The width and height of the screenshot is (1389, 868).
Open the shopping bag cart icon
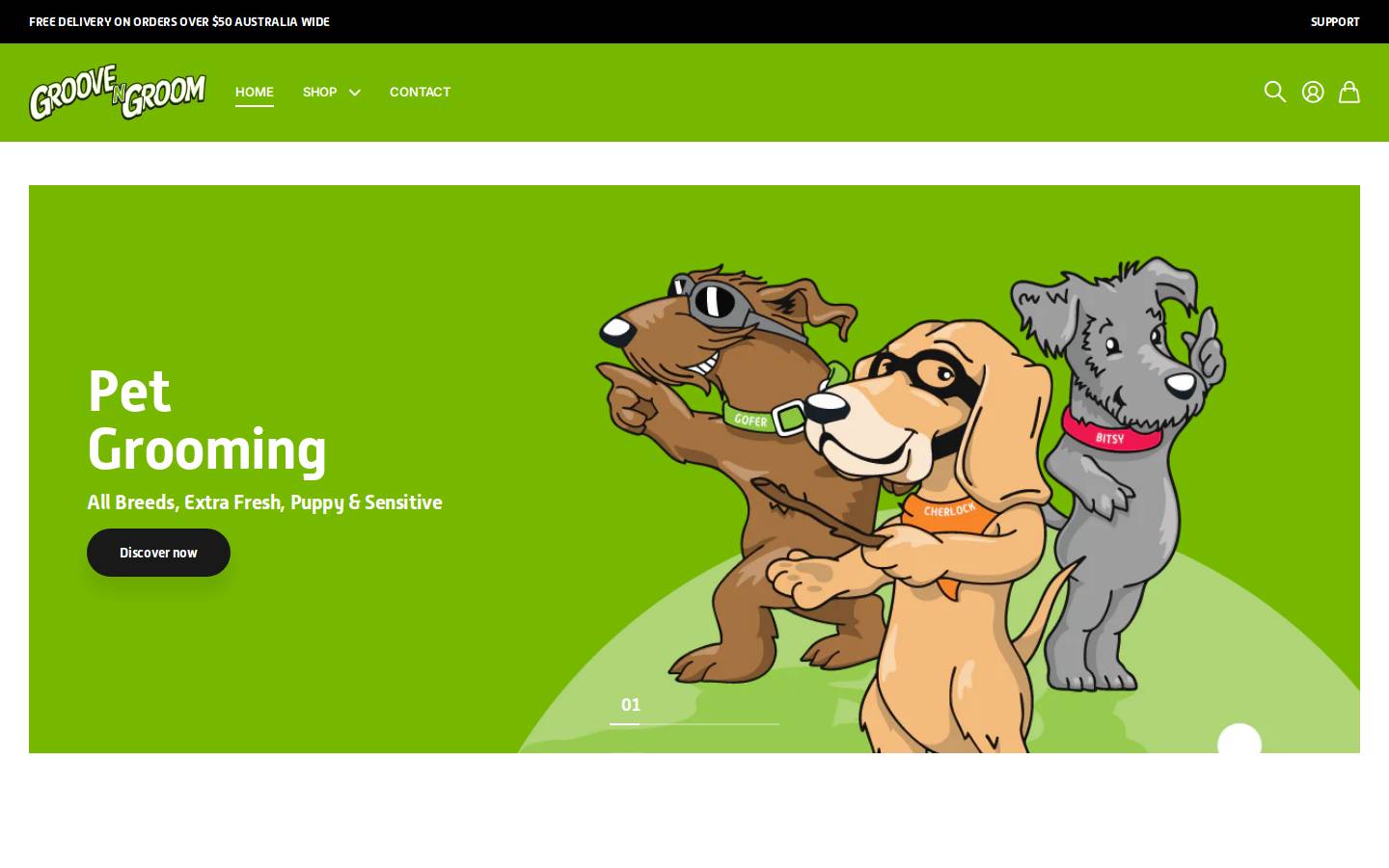(1349, 92)
